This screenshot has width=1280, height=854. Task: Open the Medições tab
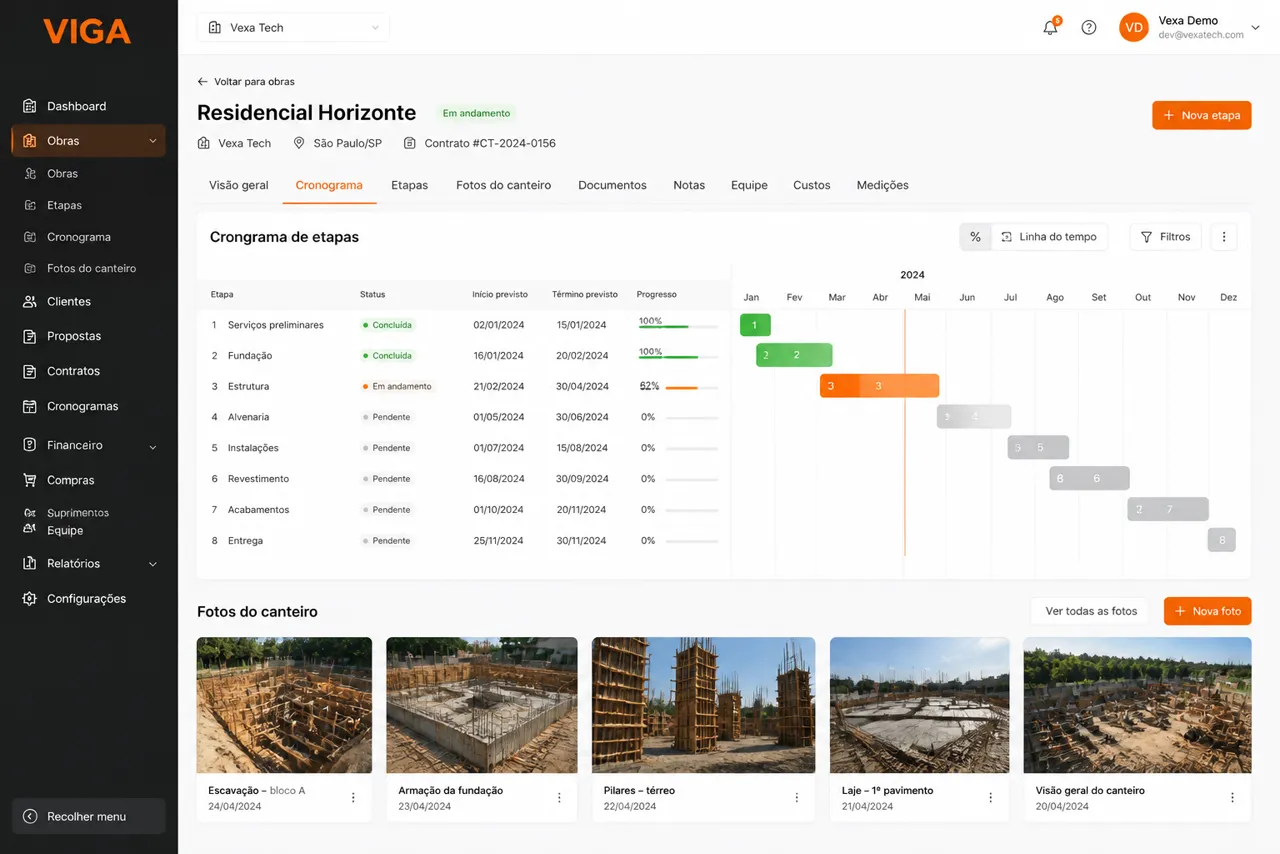[883, 185]
